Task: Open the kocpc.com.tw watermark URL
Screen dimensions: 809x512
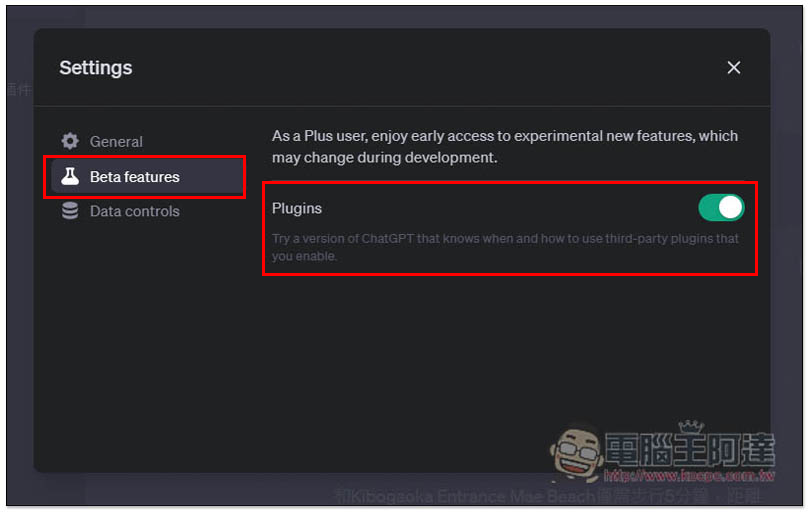Action: point(689,475)
